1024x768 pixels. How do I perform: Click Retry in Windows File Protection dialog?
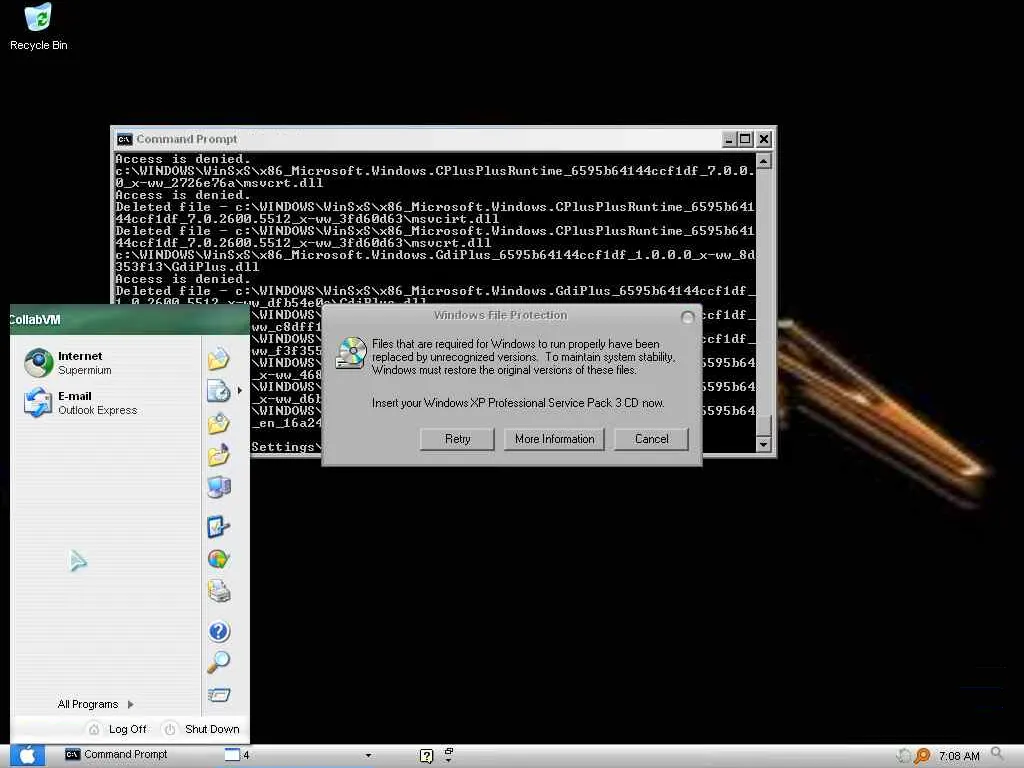457,439
